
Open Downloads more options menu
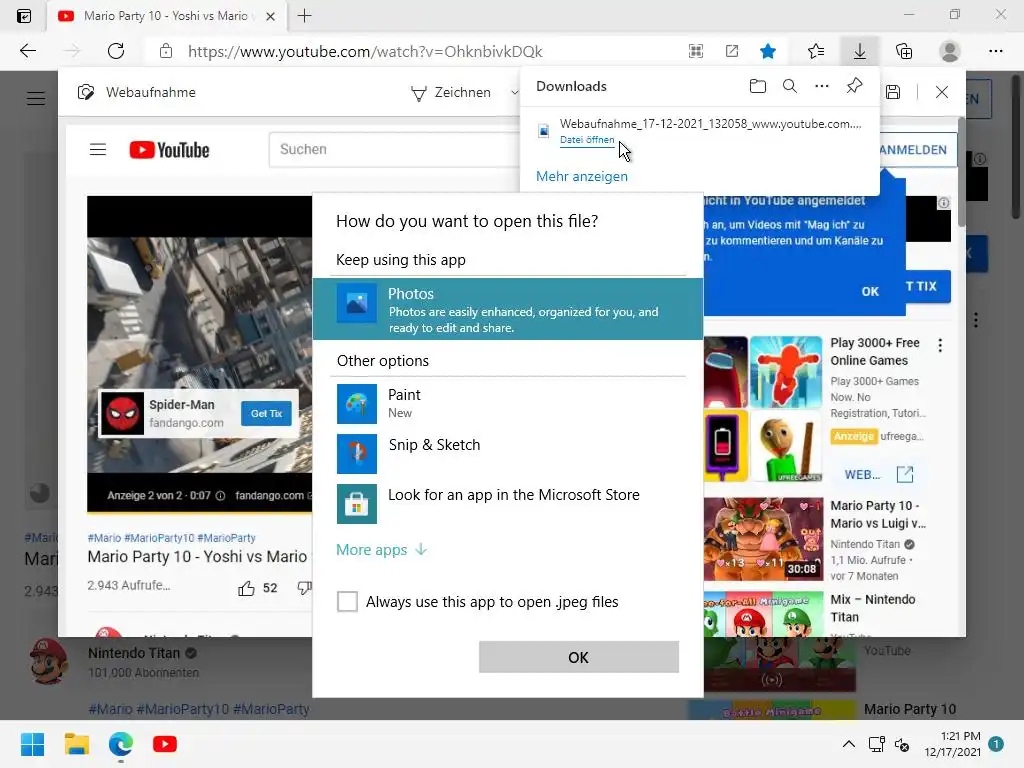[822, 86]
